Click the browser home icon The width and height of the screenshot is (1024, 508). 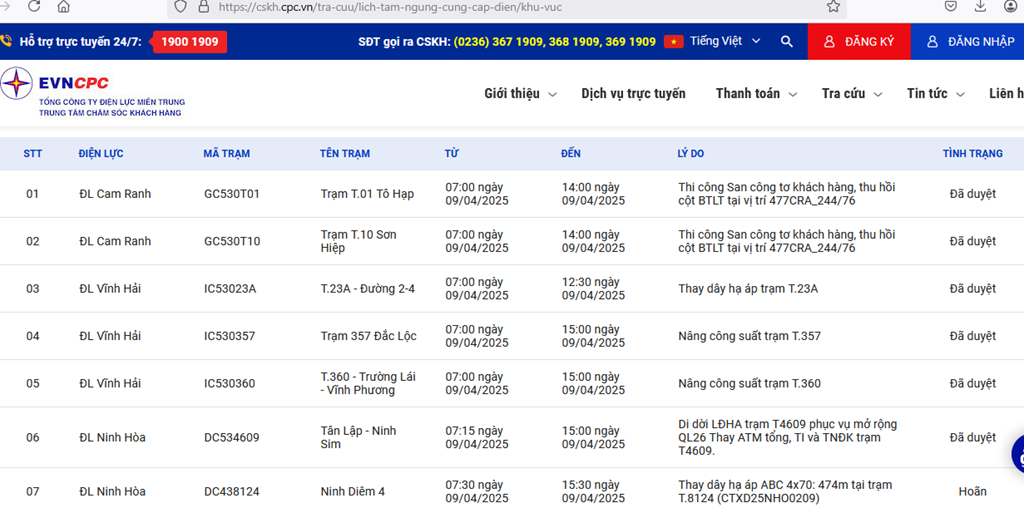coord(64,6)
